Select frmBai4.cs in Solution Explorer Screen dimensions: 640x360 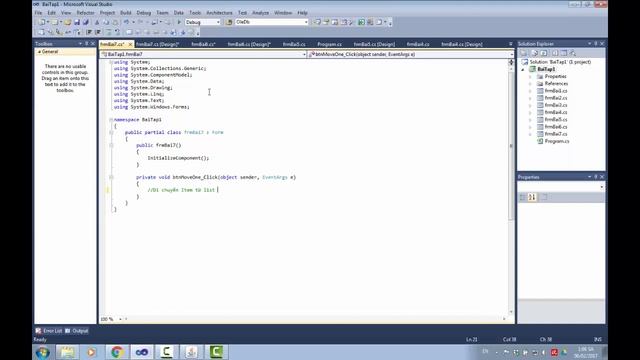(x=556, y=112)
